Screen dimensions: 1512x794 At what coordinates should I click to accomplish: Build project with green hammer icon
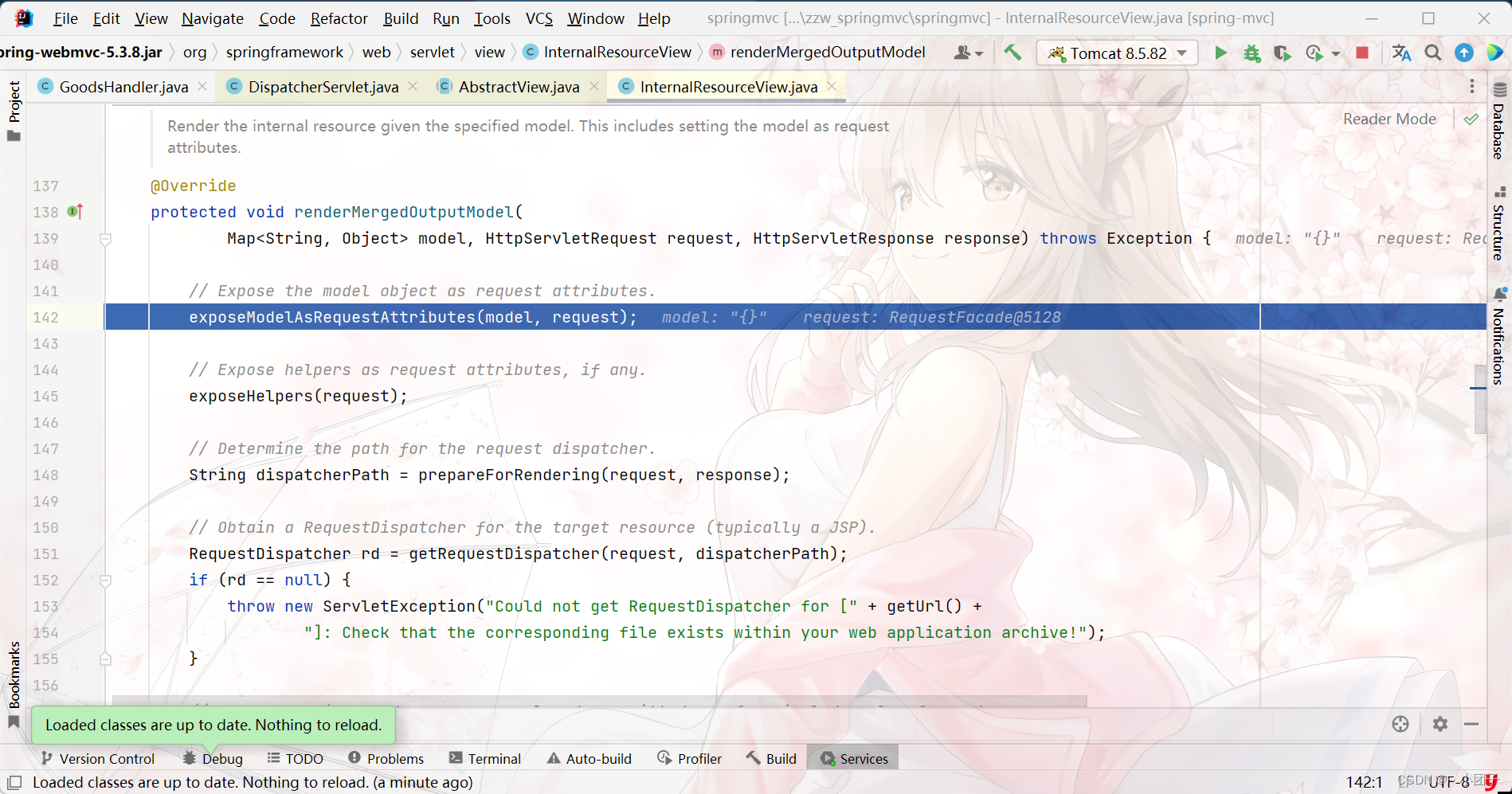(1013, 53)
